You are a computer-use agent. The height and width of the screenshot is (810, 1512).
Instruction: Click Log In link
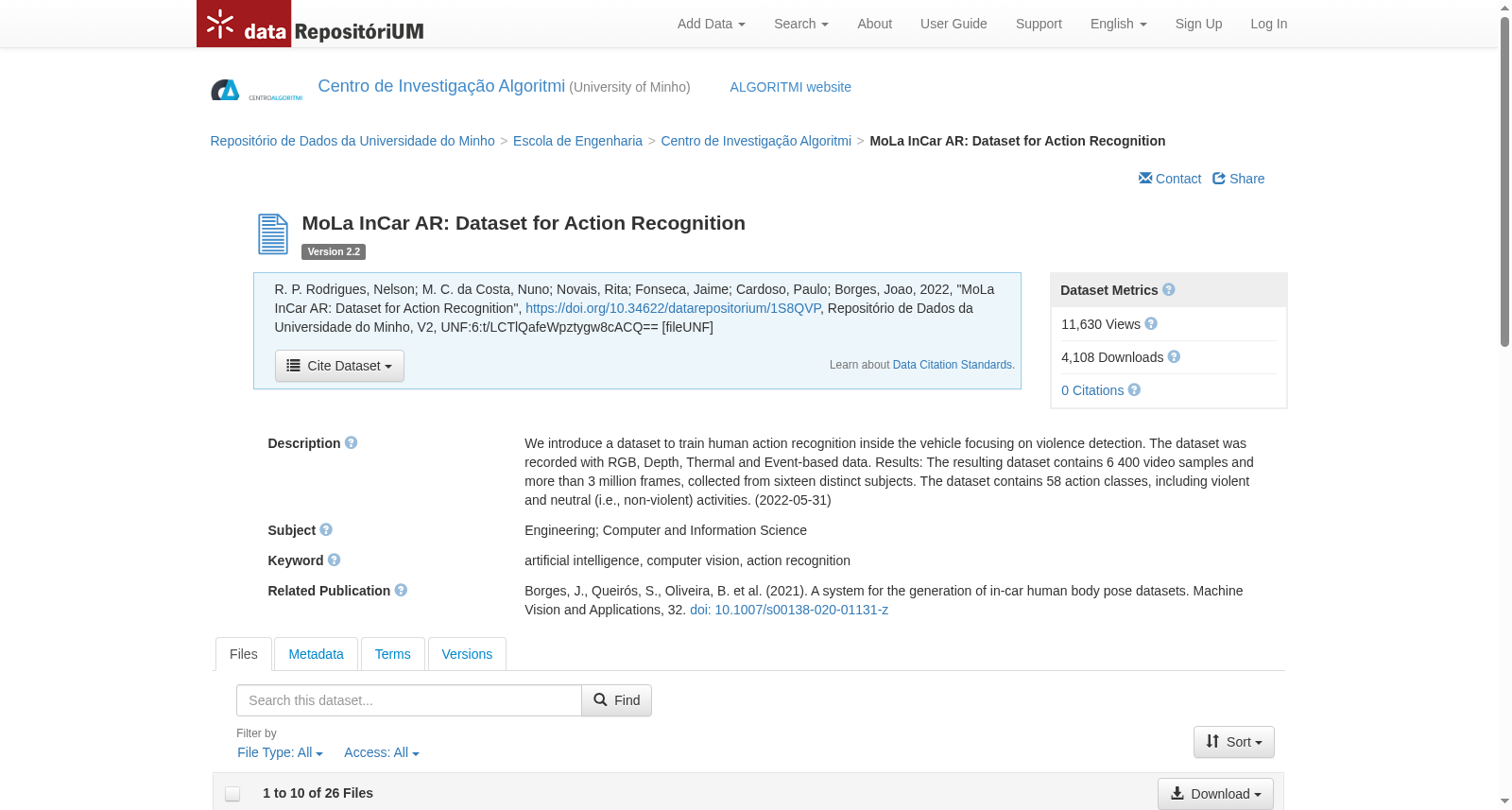(x=1268, y=24)
